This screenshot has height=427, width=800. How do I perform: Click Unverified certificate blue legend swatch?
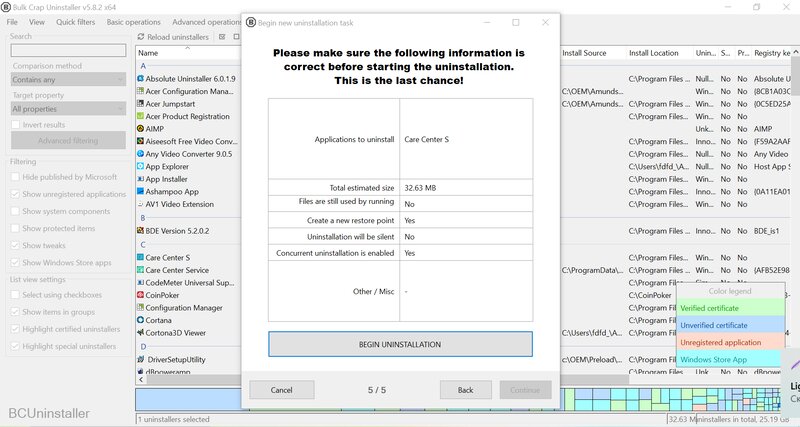pyautogui.click(x=730, y=325)
